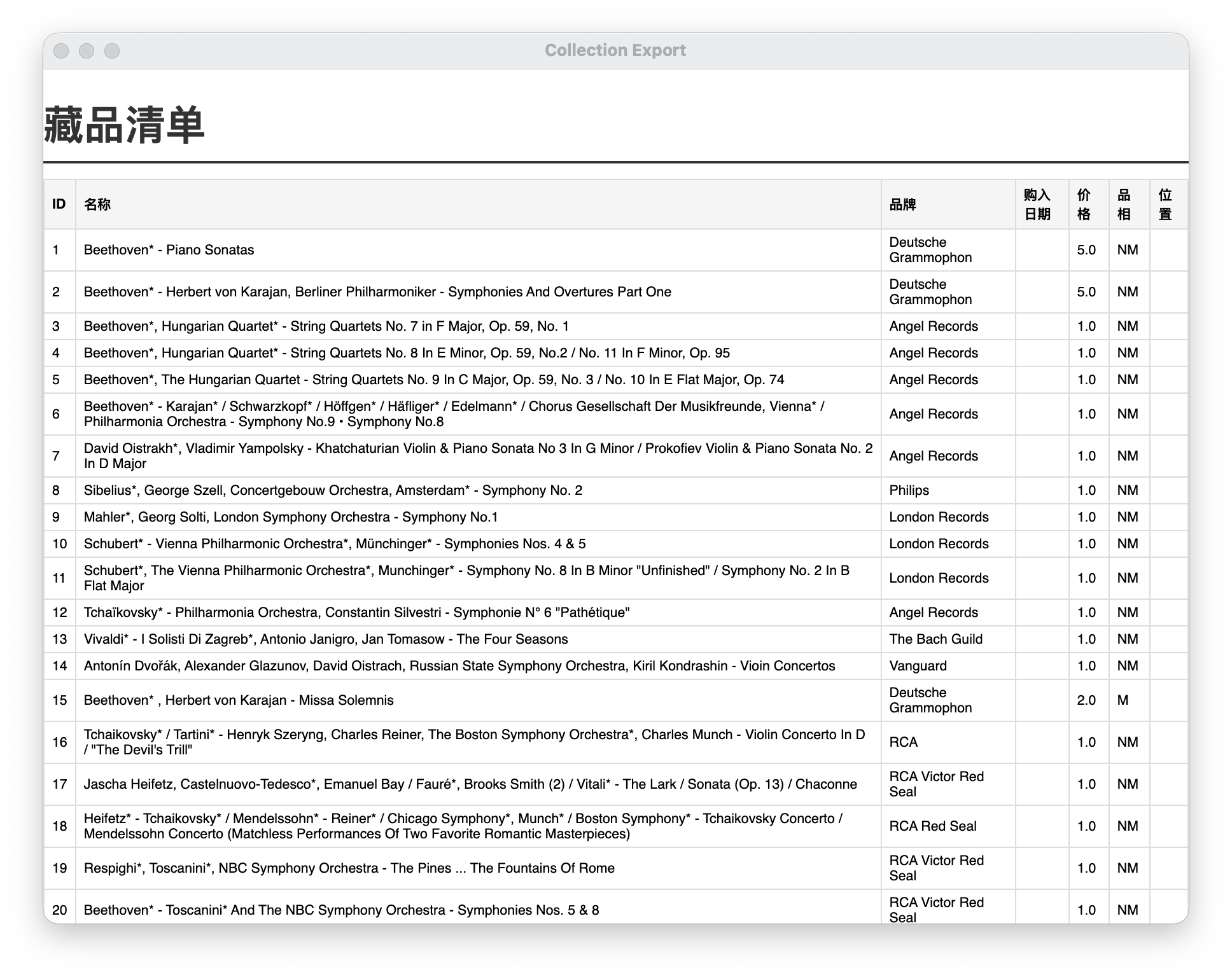Click the 位置 column header
The image size is (1232, 977).
pos(1168,204)
